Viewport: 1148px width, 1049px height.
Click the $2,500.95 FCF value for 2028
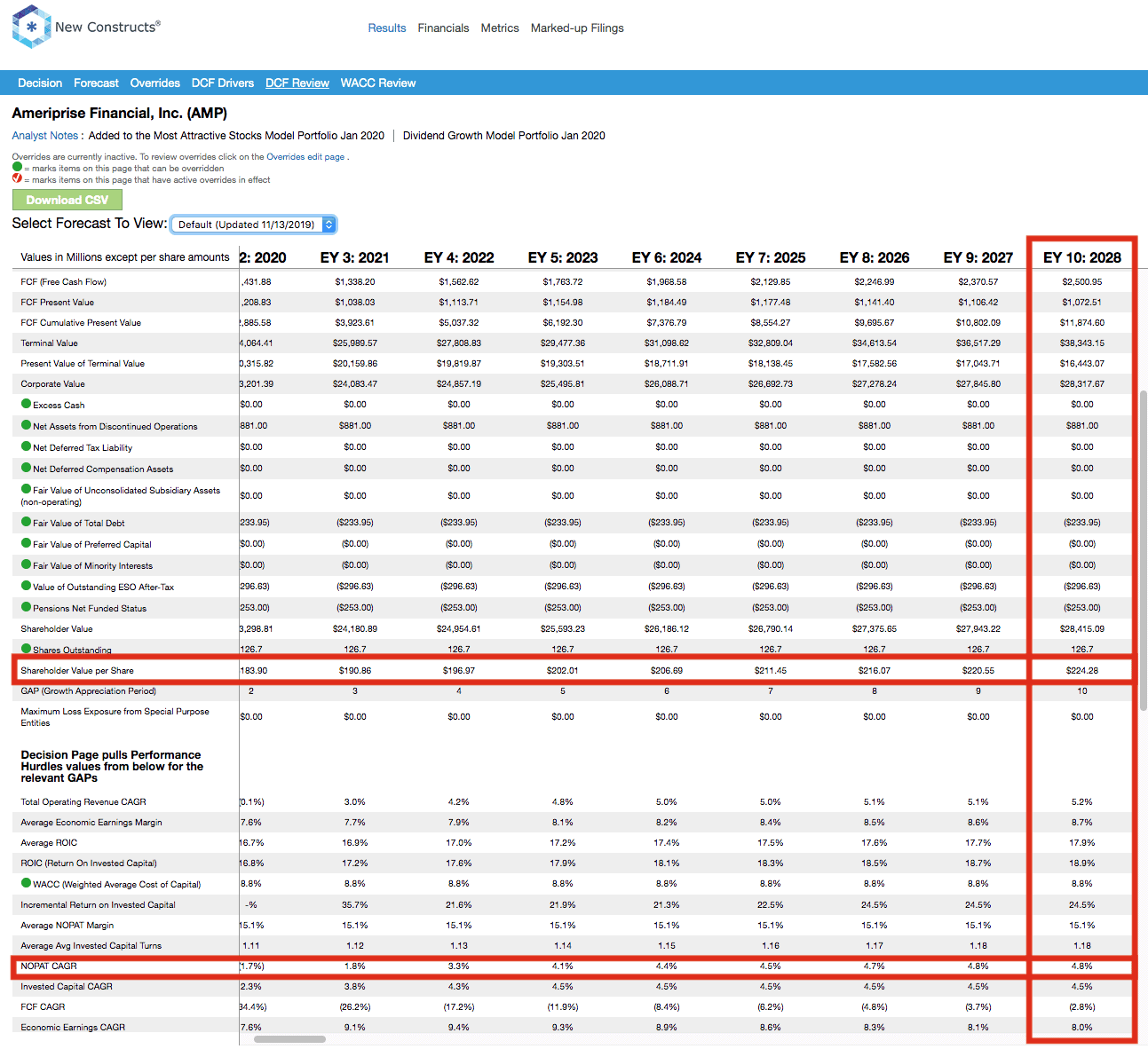tap(1082, 281)
